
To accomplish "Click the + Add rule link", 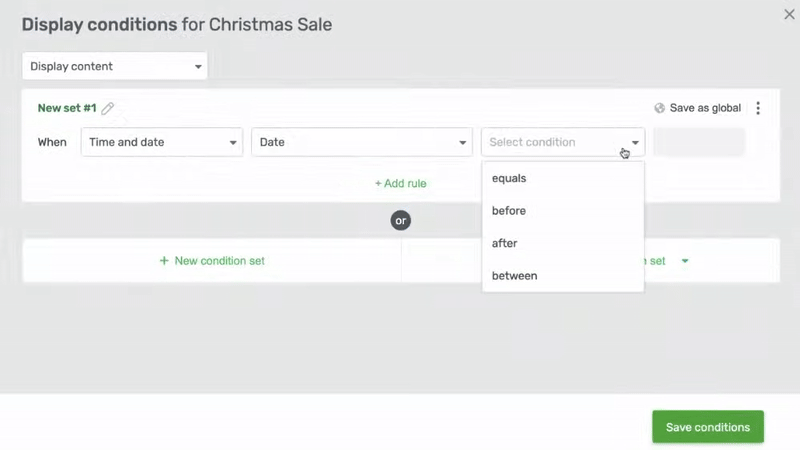I will 401,184.
